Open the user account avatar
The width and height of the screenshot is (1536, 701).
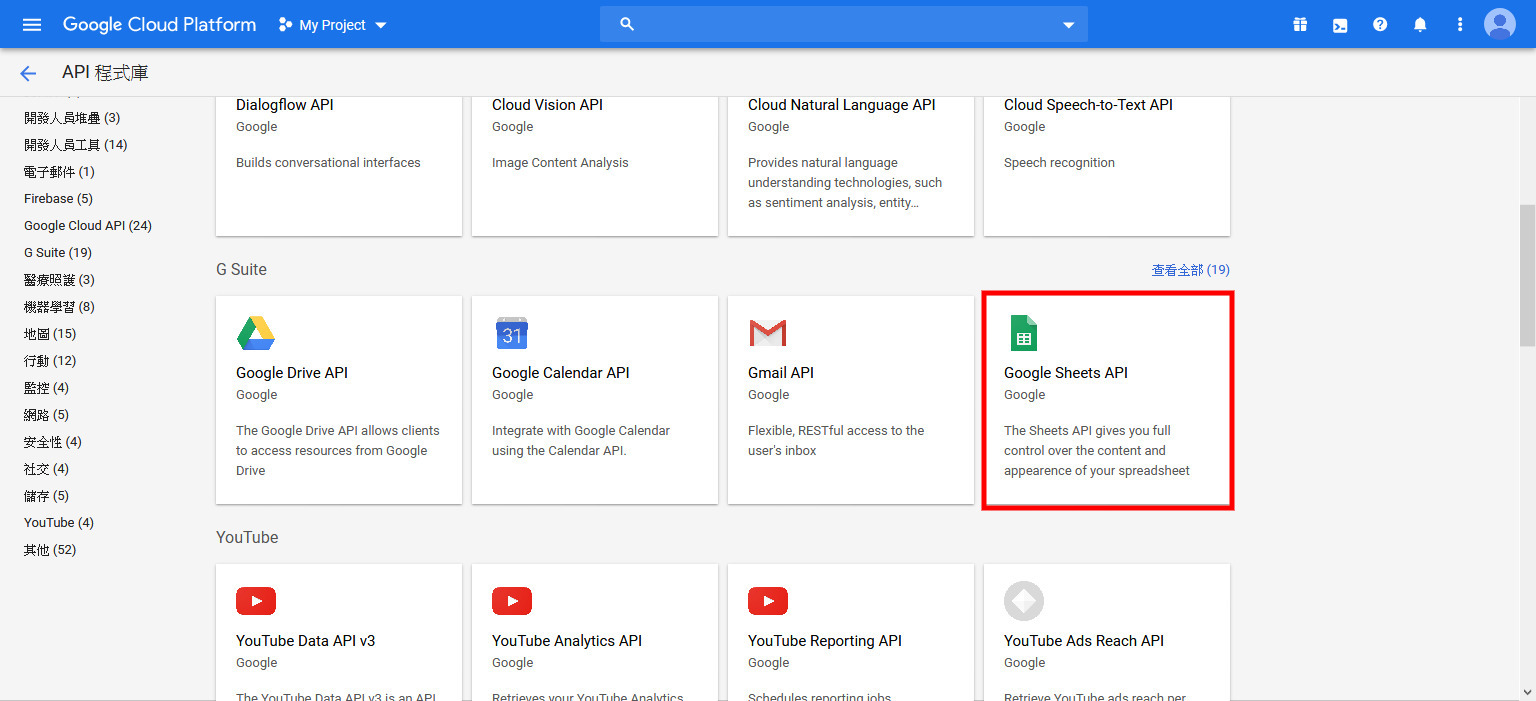tap(1500, 24)
